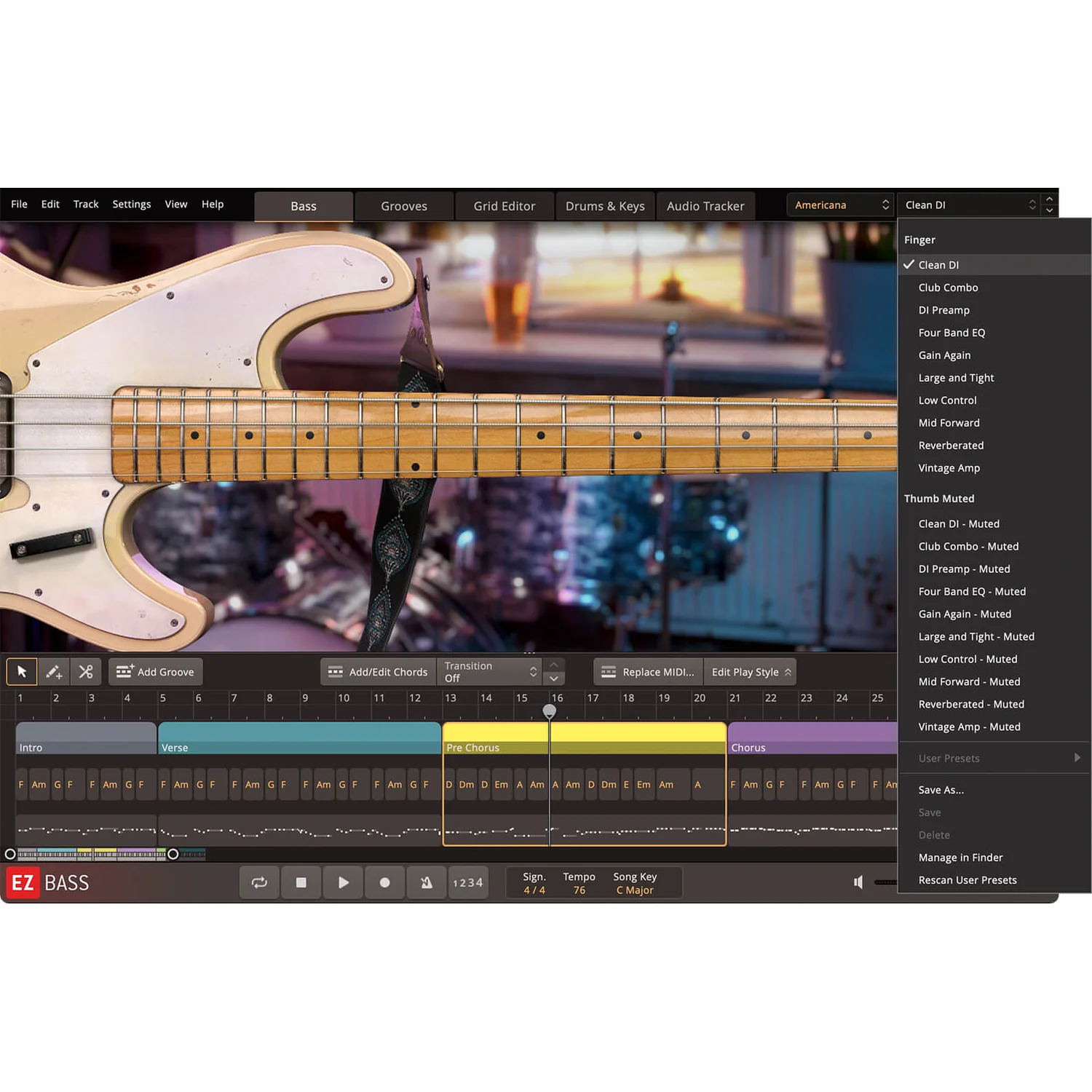Open the Track menu
The width and height of the screenshot is (1092, 1092).
click(86, 204)
